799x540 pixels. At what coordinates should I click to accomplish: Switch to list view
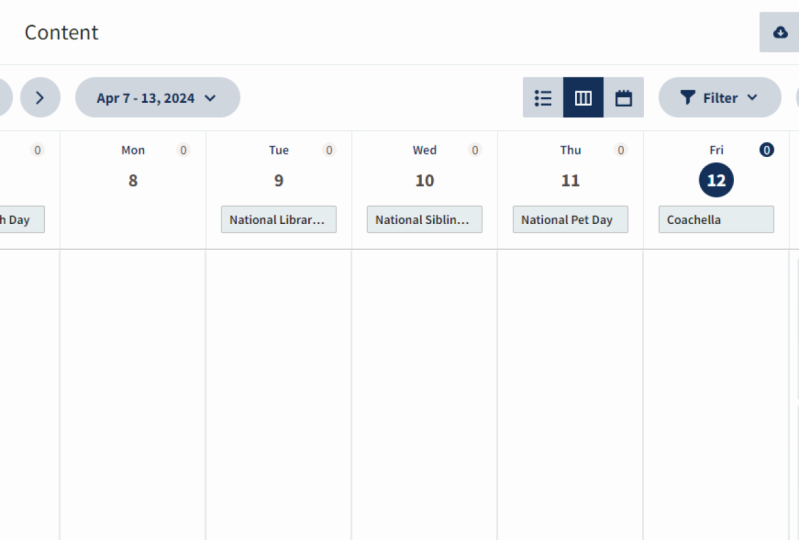point(543,97)
